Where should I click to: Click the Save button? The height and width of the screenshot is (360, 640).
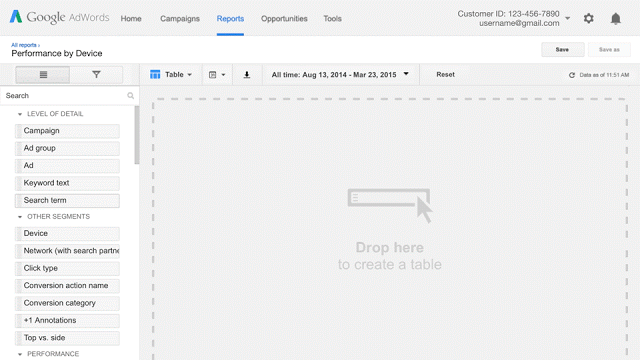562,49
